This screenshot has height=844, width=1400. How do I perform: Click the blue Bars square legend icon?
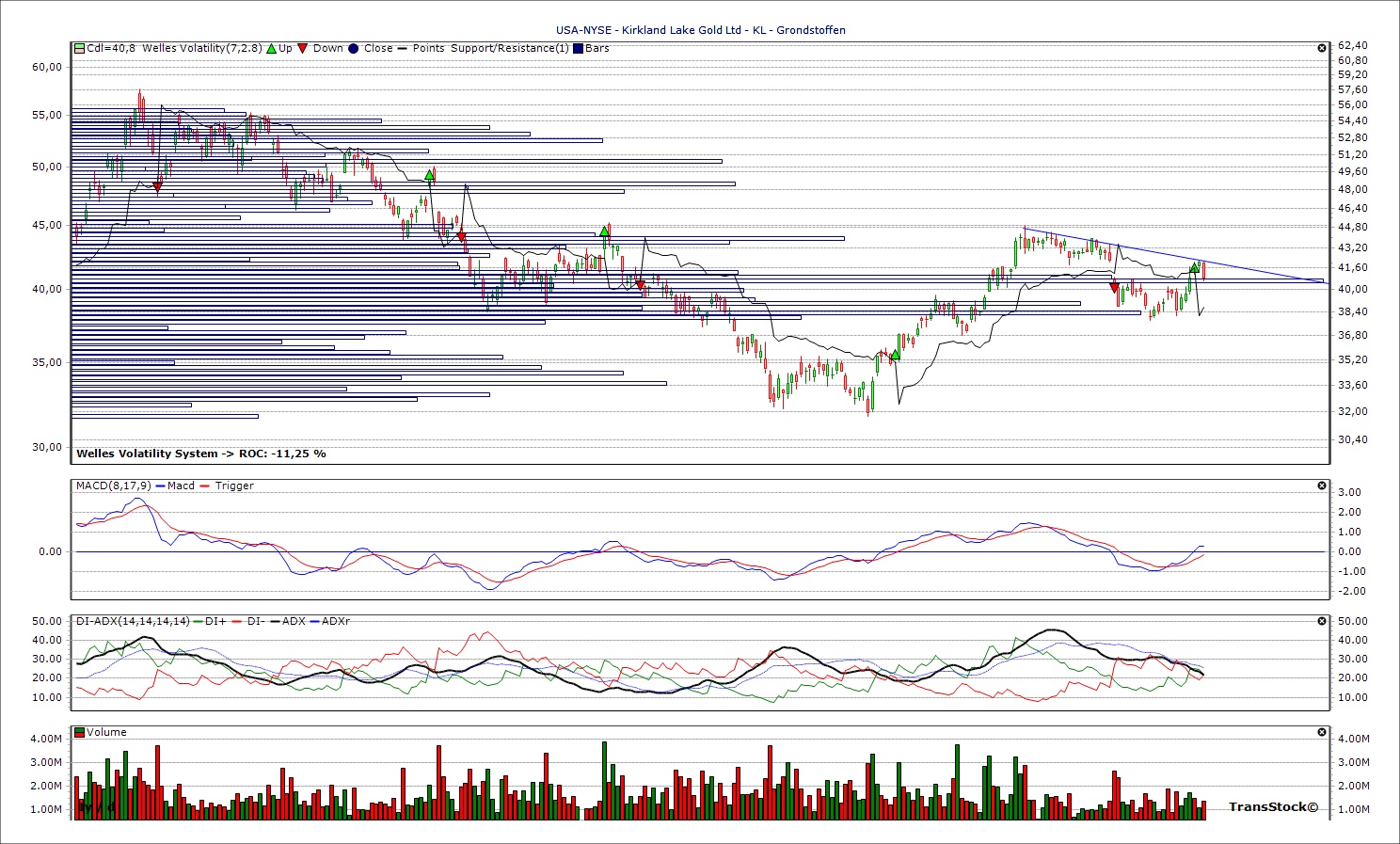[x=579, y=48]
